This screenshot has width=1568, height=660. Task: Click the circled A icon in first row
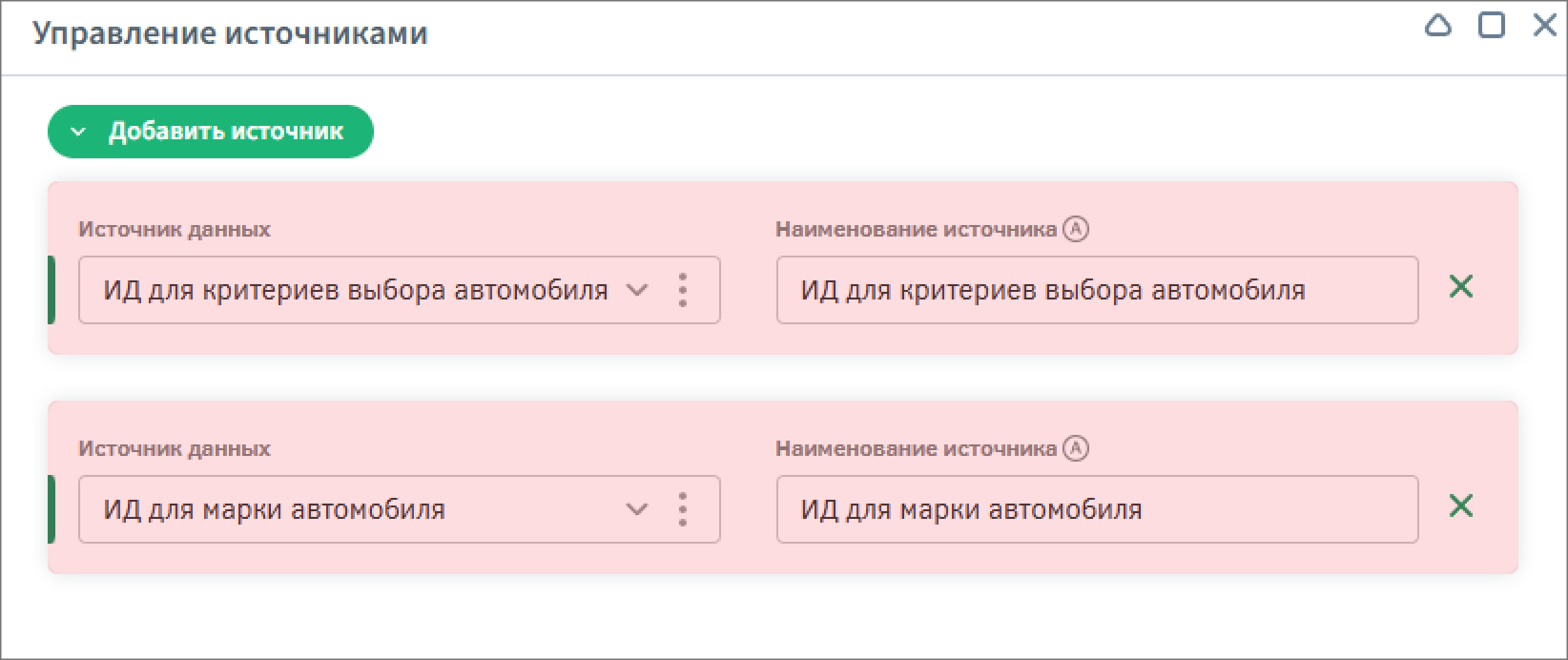pyautogui.click(x=1076, y=229)
